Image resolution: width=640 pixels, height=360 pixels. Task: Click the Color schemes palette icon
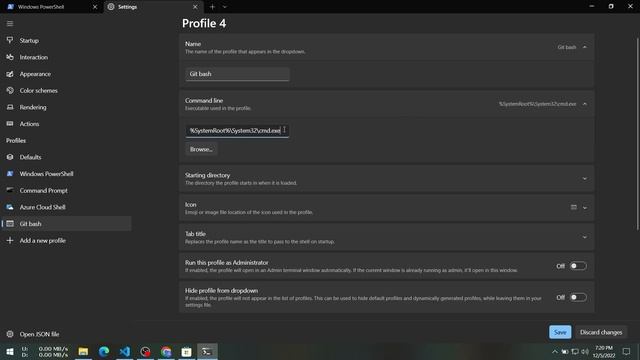10,91
